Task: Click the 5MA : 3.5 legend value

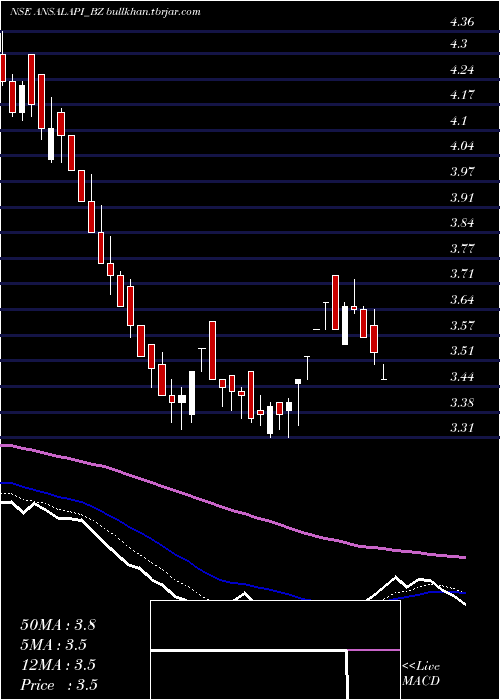Action: tap(53, 645)
